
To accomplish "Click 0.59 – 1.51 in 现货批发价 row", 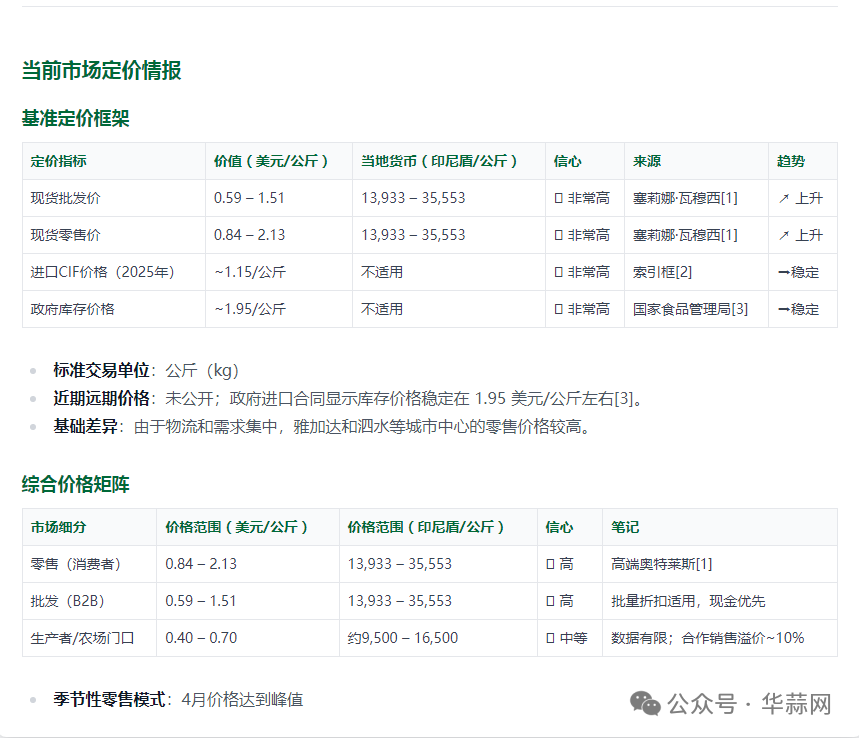I will click(x=249, y=198).
